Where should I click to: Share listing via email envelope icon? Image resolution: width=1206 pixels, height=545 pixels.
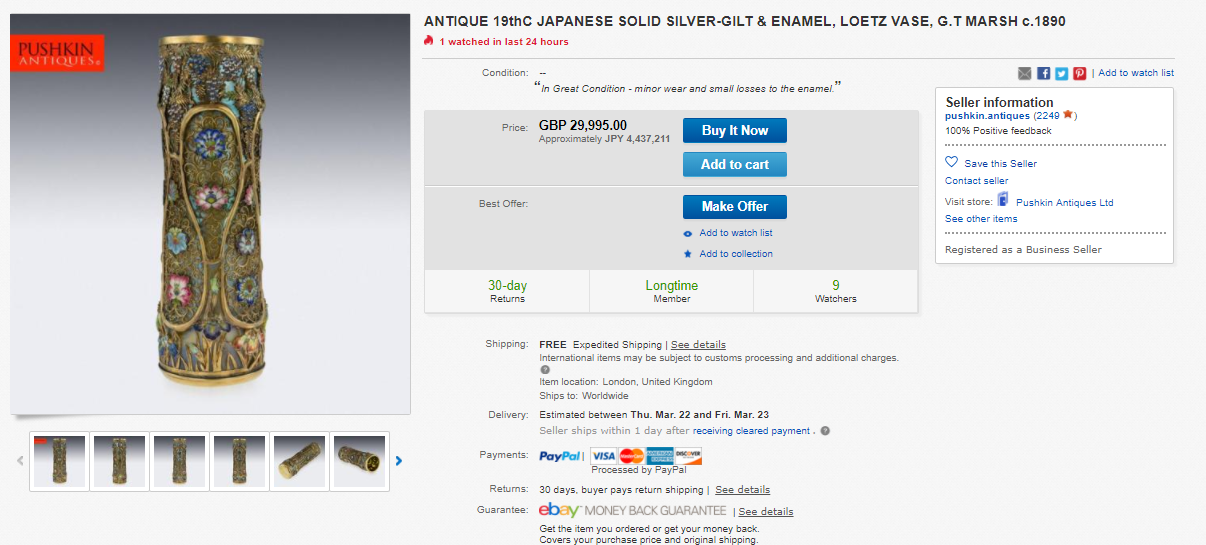coord(1025,73)
